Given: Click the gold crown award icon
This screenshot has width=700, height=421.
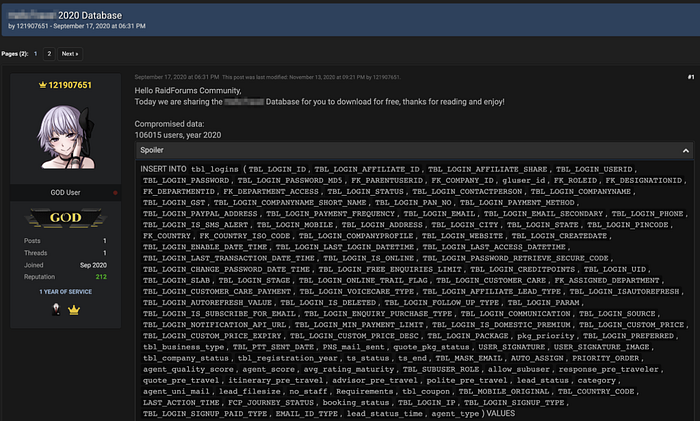Looking at the screenshot, I should coord(74,309).
